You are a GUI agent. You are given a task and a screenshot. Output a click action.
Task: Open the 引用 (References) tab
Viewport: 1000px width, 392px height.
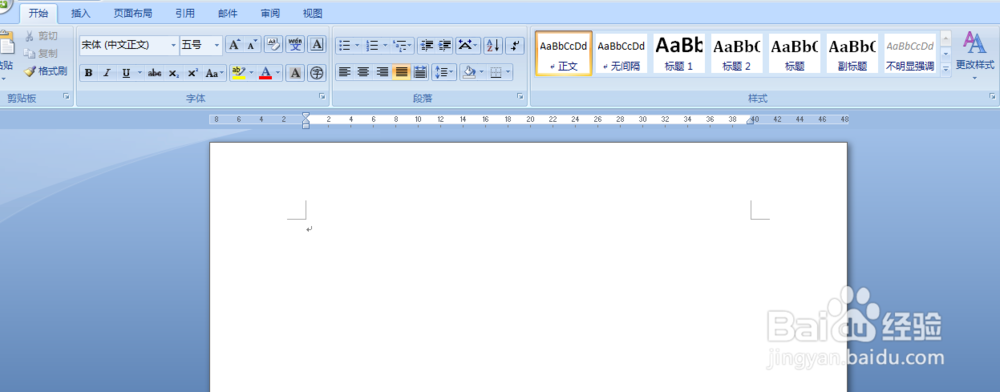point(185,13)
